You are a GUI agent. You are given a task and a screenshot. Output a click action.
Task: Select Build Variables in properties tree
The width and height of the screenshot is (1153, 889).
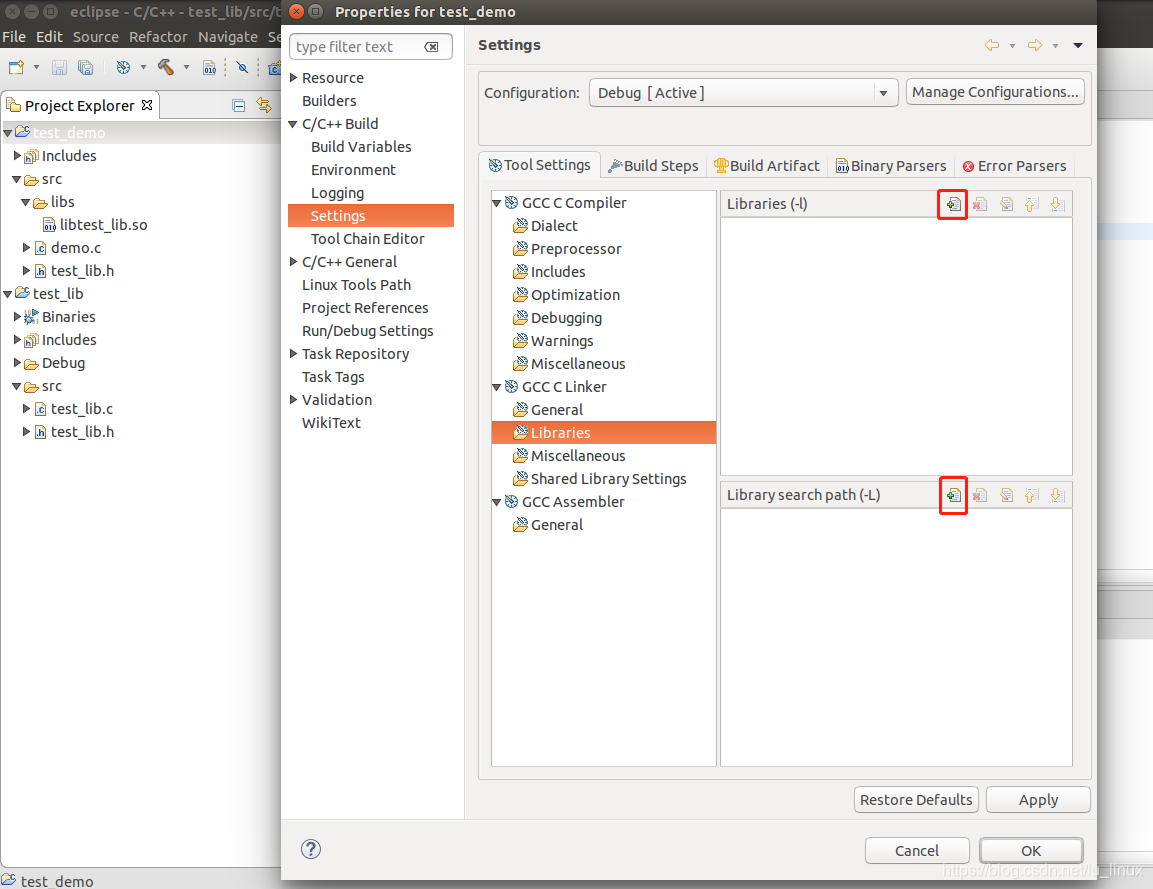pos(361,147)
